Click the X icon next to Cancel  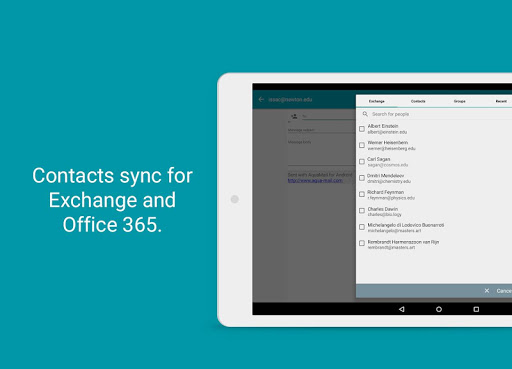pos(487,291)
